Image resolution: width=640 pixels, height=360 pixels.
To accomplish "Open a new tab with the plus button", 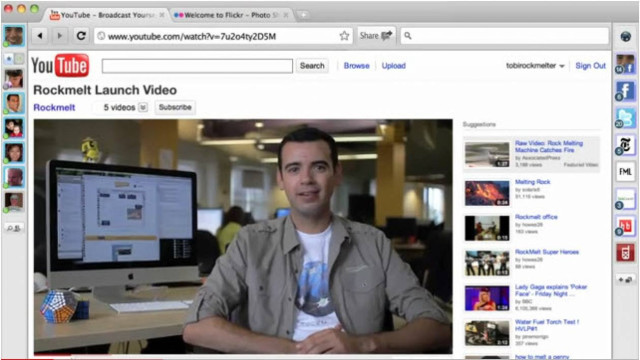I will pyautogui.click(x=303, y=15).
